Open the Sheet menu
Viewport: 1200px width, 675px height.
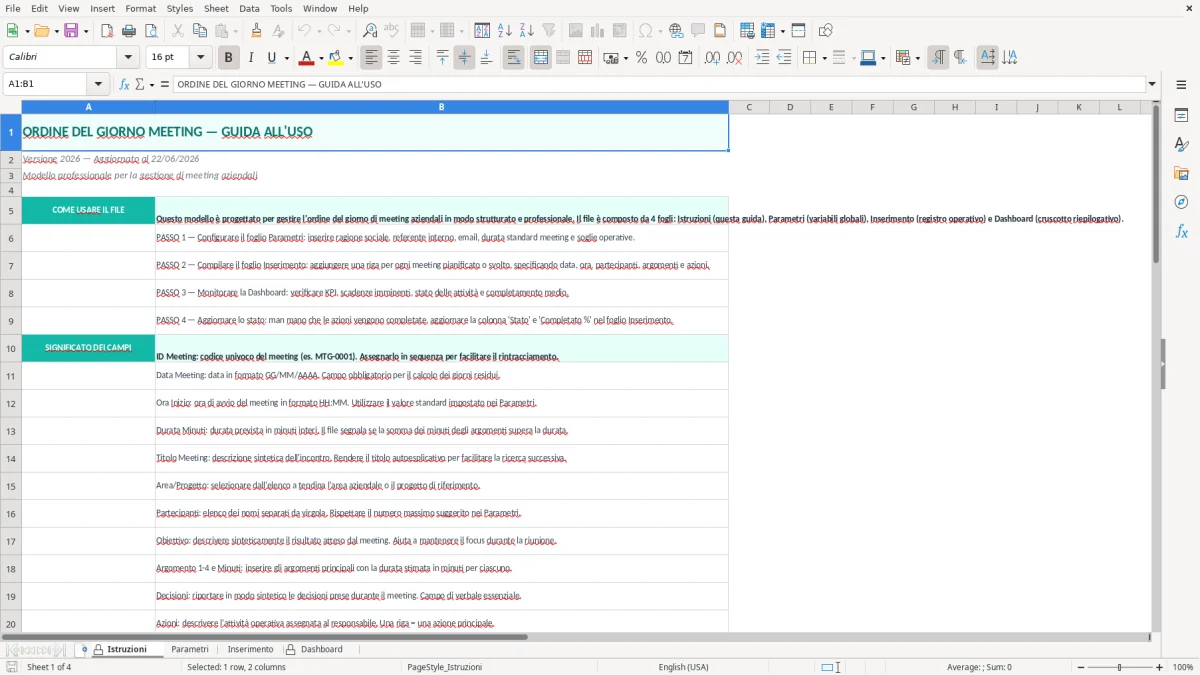[x=216, y=8]
